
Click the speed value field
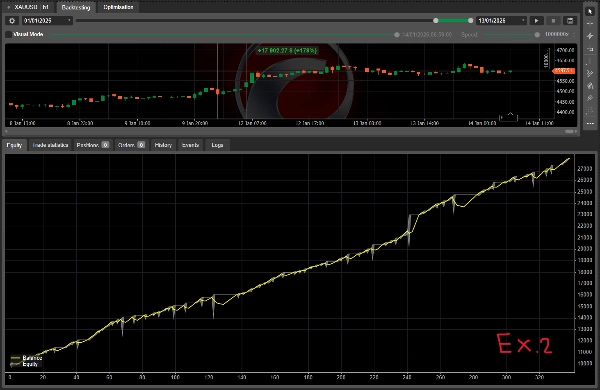pyautogui.click(x=557, y=34)
